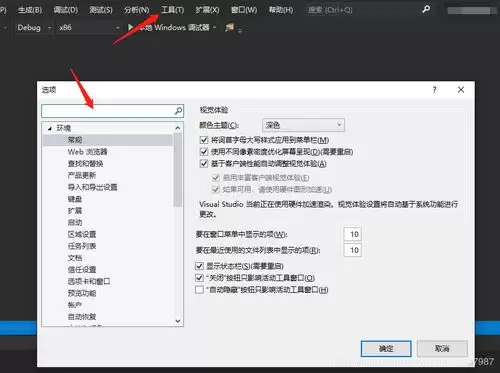Select 产品更新 in the options tree

point(82,175)
